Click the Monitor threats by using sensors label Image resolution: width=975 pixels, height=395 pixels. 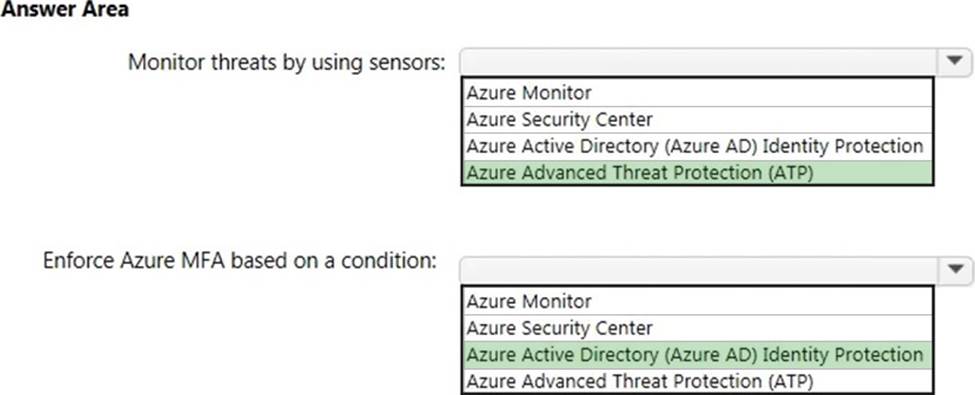pyautogui.click(x=287, y=62)
